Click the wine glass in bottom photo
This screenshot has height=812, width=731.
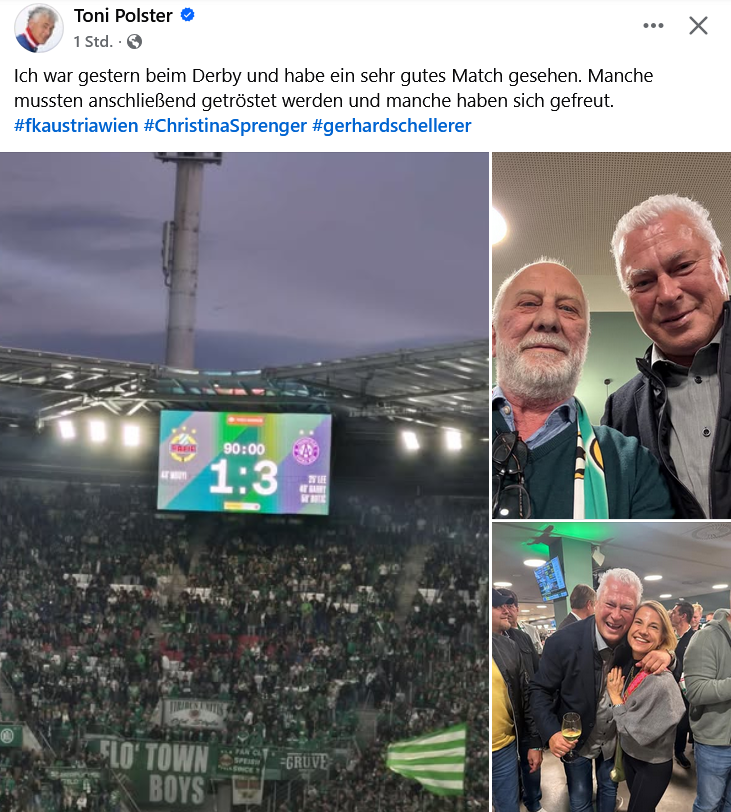pyautogui.click(x=571, y=734)
